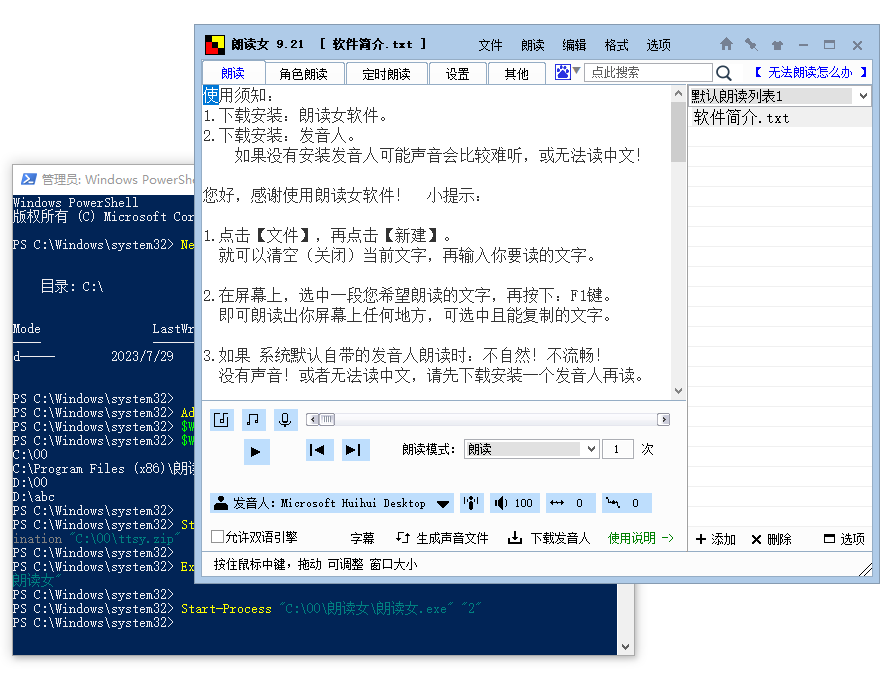The height and width of the screenshot is (694, 892).
Task: Click the music note background-music icon
Action: point(253,420)
